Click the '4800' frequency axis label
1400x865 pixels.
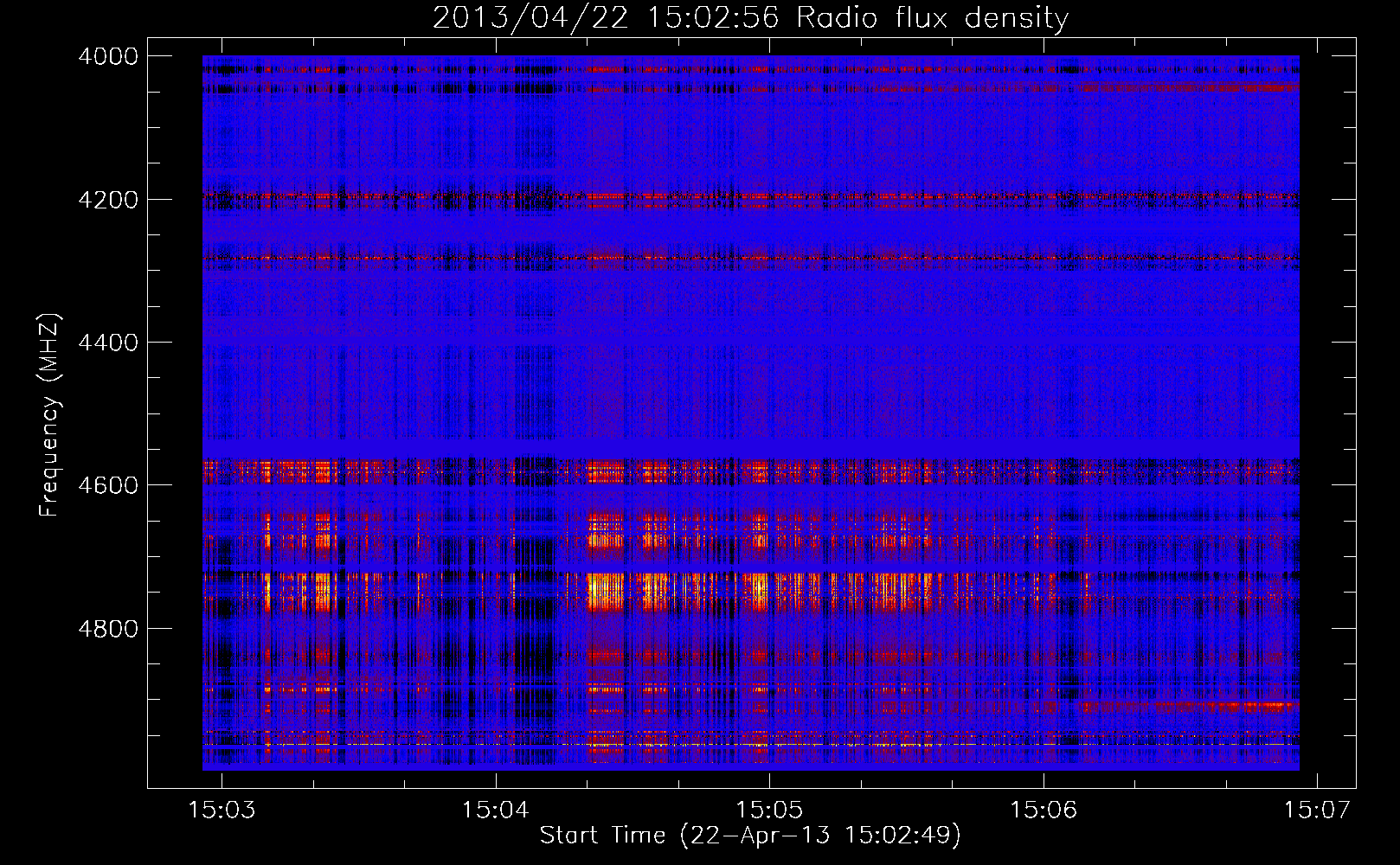coord(108,629)
